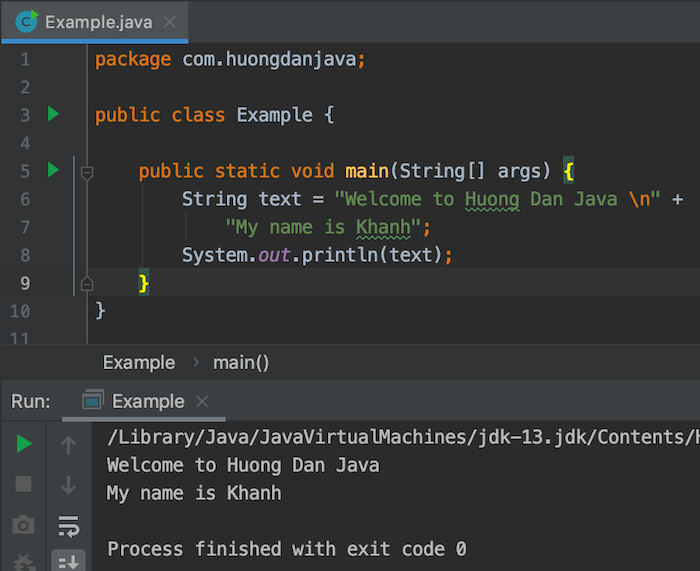Click Process finished with exit code 0
The width and height of the screenshot is (700, 571).
pos(287,549)
